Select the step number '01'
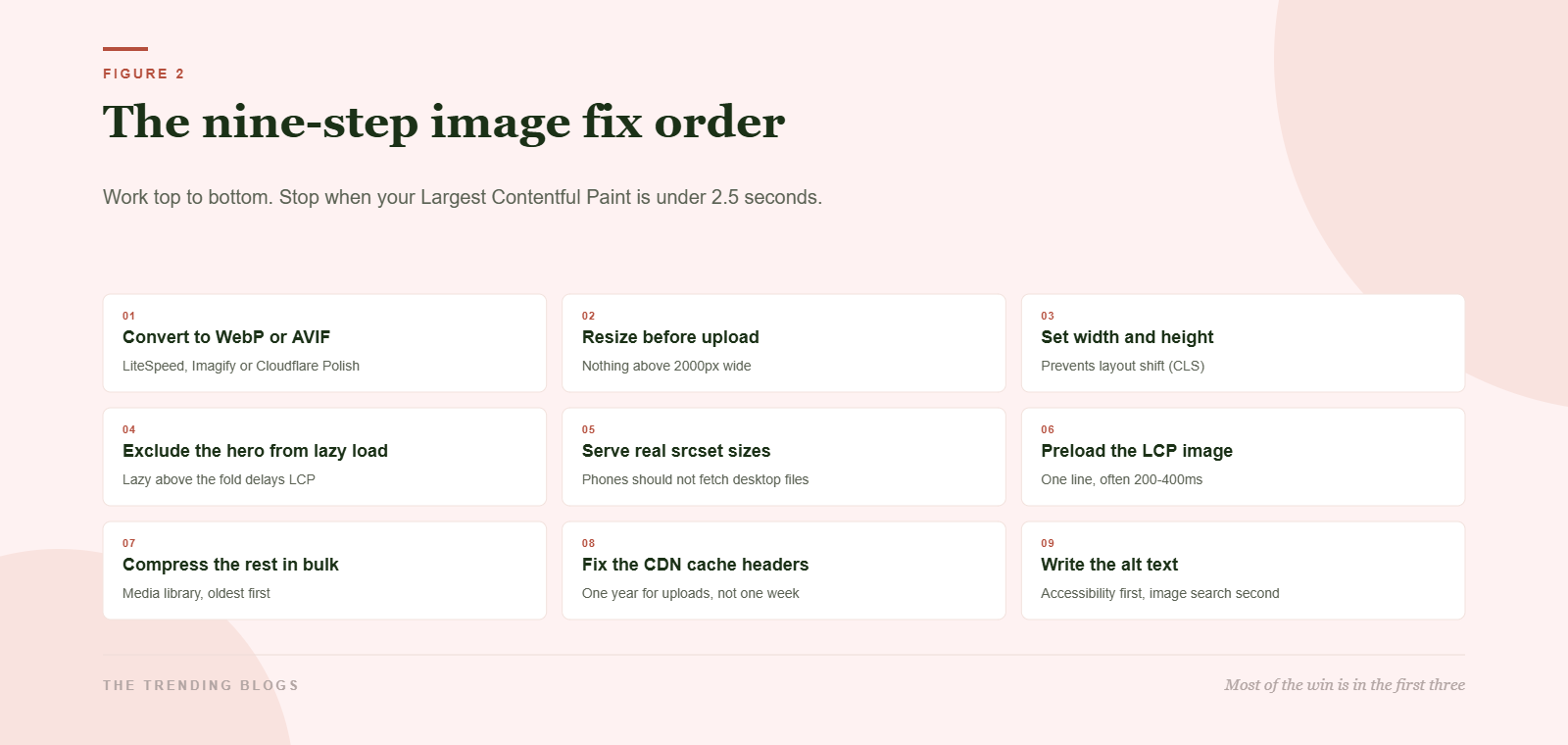 (x=128, y=316)
